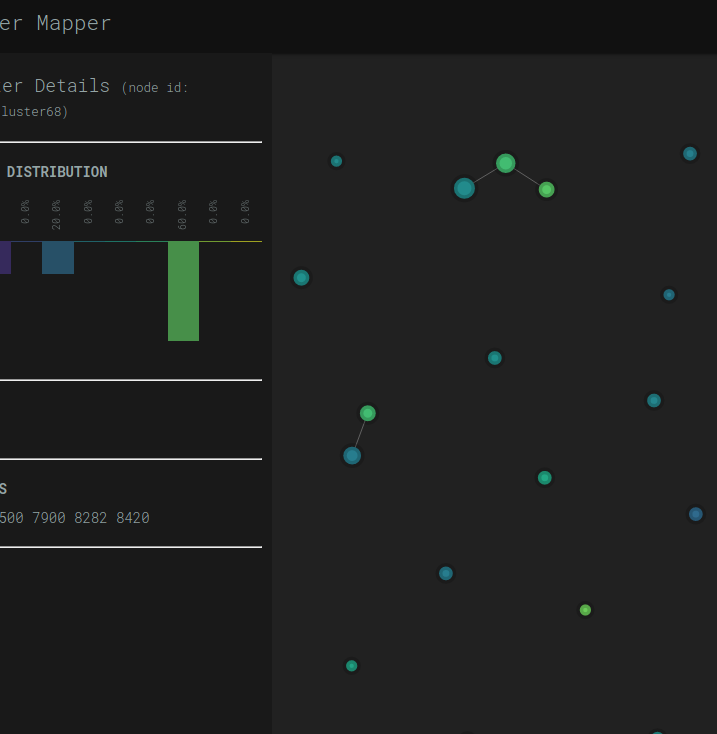717x734 pixels.
Task: Click the blue 20% distribution bar
Action: pyautogui.click(x=58, y=258)
